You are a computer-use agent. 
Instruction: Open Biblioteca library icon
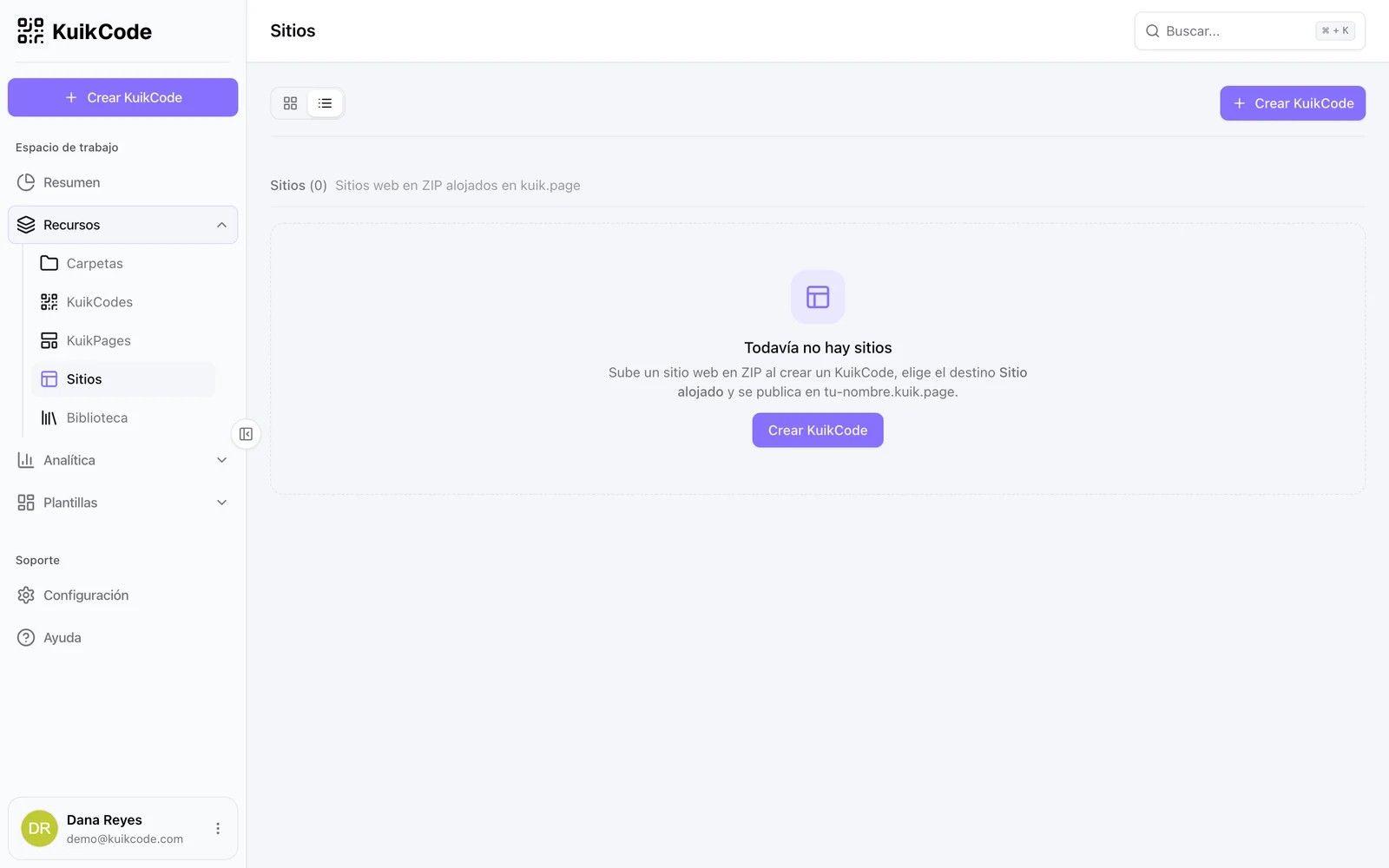click(49, 418)
